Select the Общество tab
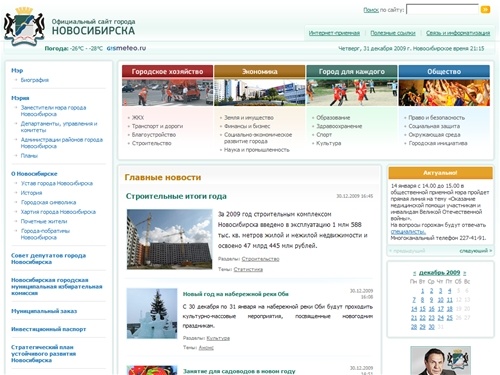 click(x=444, y=71)
